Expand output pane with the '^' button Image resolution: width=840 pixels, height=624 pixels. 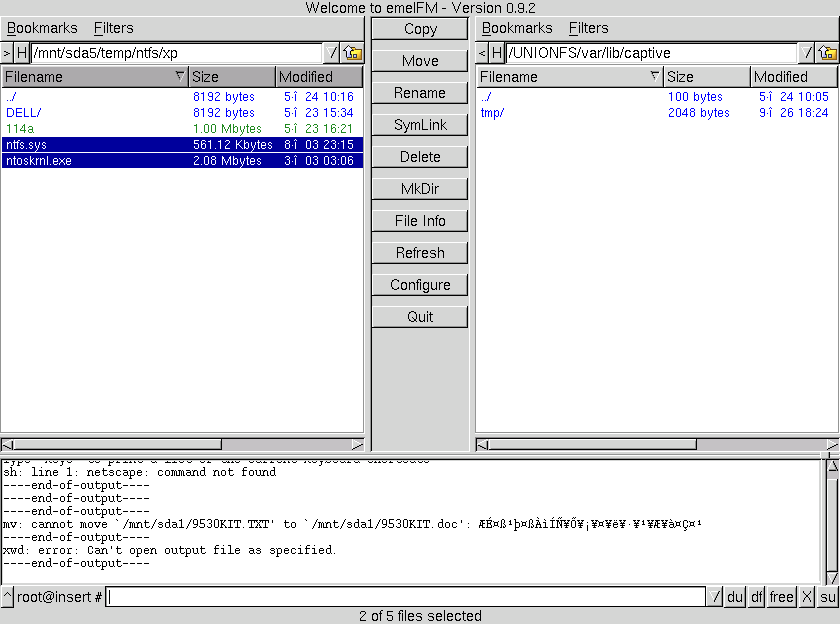(7, 597)
